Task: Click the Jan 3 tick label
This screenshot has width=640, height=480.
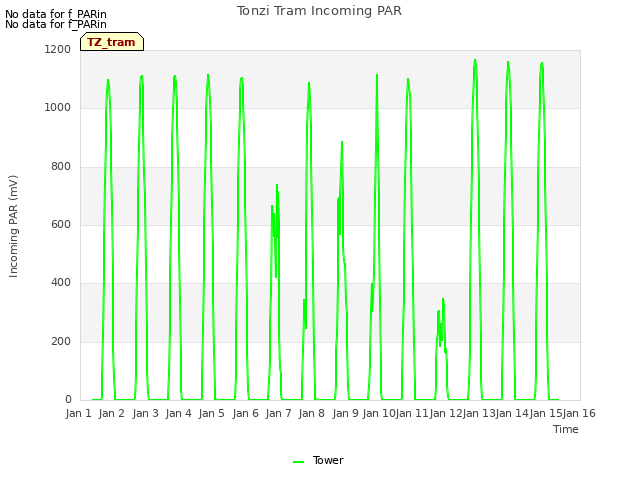Action: [145, 413]
